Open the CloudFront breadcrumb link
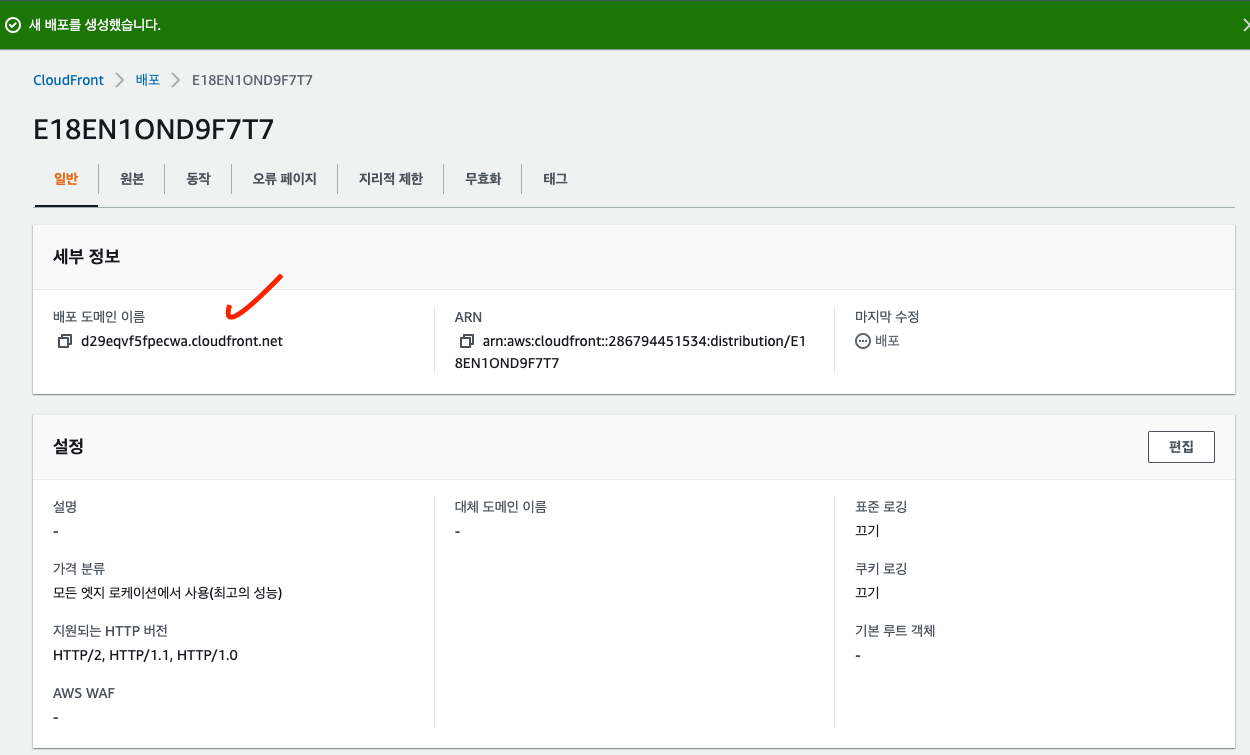Screen dimensions: 1250x755 [69, 80]
